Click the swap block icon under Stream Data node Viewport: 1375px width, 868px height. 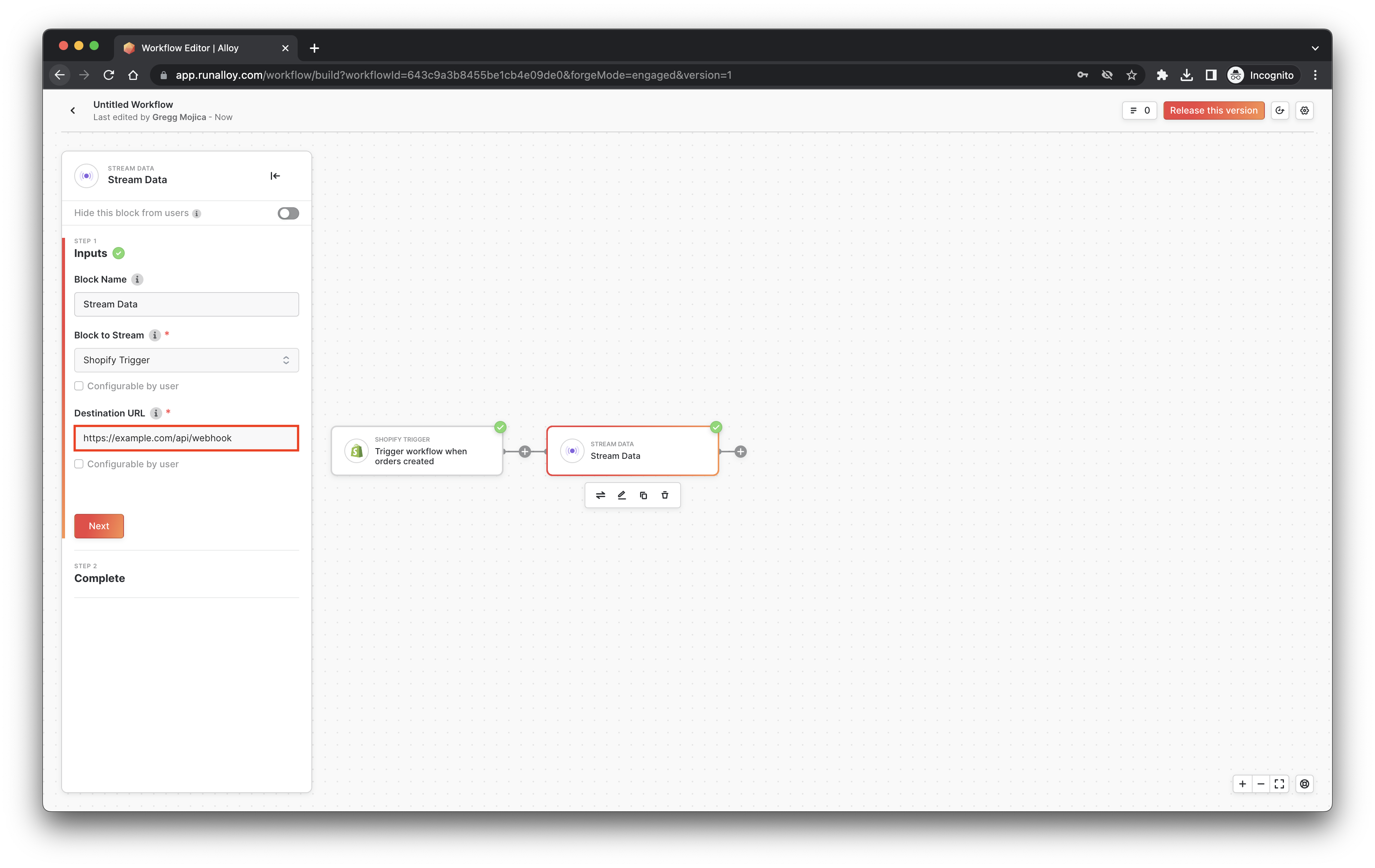(600, 495)
